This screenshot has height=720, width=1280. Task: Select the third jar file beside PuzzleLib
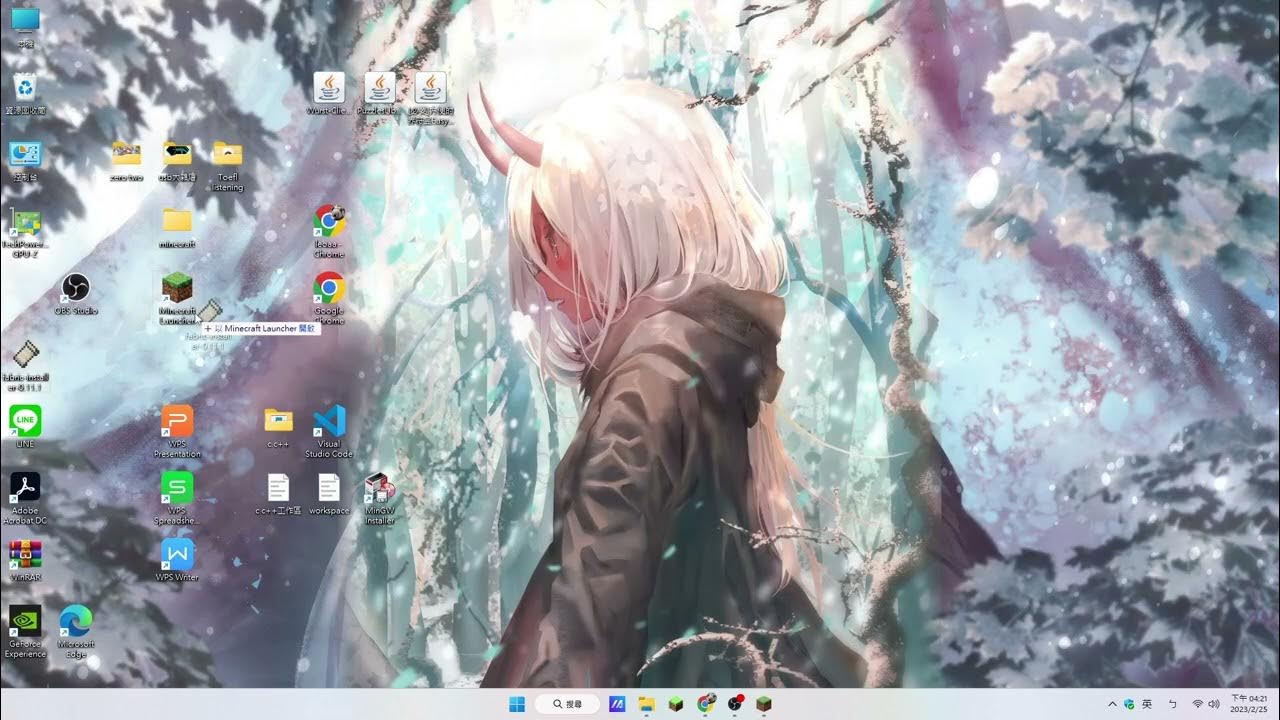point(431,98)
